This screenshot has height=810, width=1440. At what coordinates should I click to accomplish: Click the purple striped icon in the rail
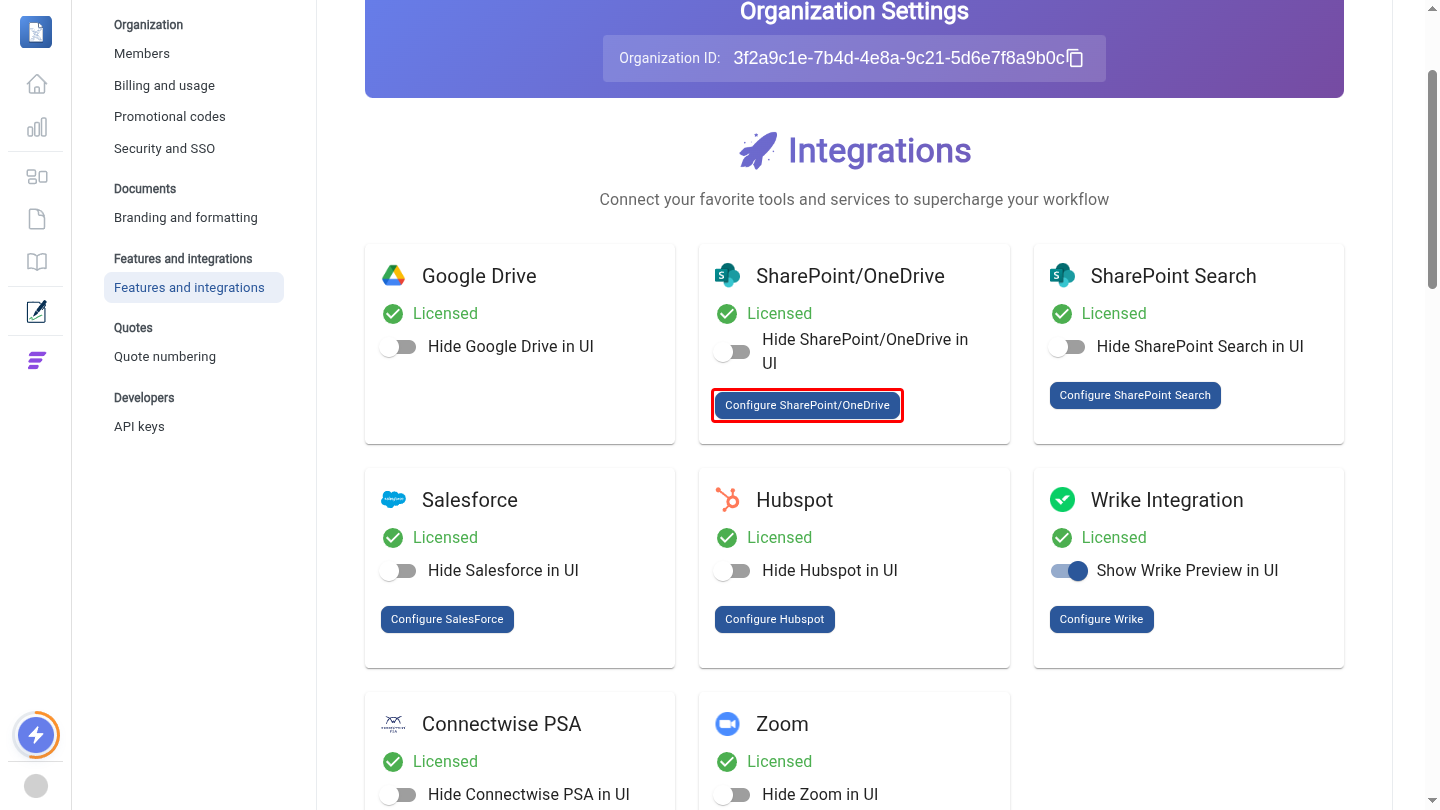tap(36, 361)
